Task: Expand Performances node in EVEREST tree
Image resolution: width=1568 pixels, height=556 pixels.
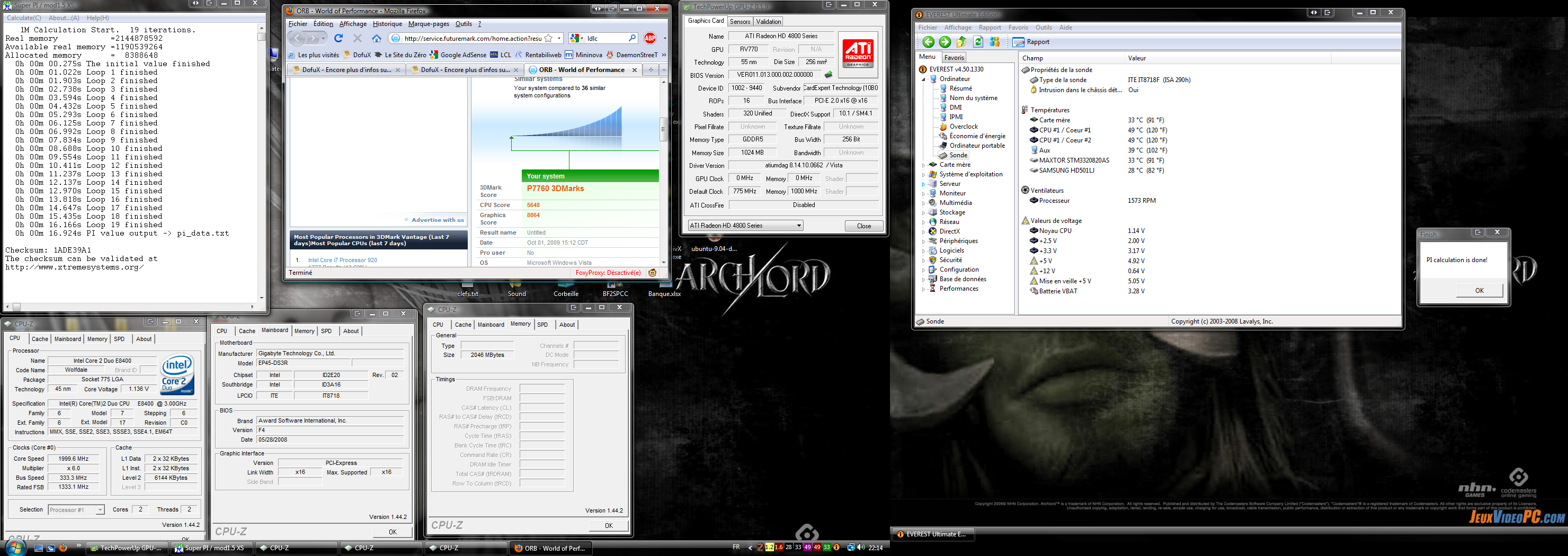Action: tap(924, 289)
